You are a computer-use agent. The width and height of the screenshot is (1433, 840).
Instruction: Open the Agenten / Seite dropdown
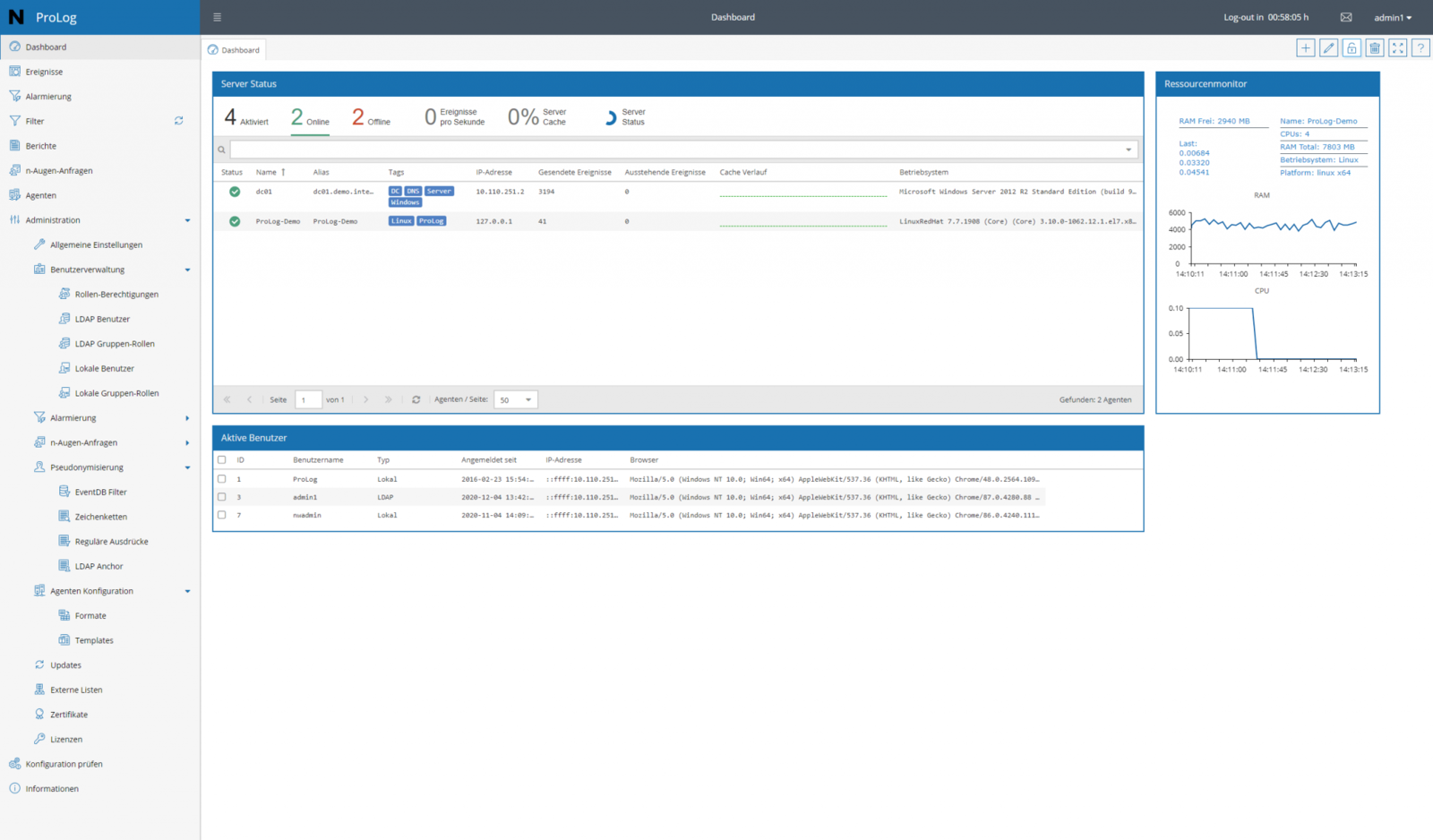515,399
